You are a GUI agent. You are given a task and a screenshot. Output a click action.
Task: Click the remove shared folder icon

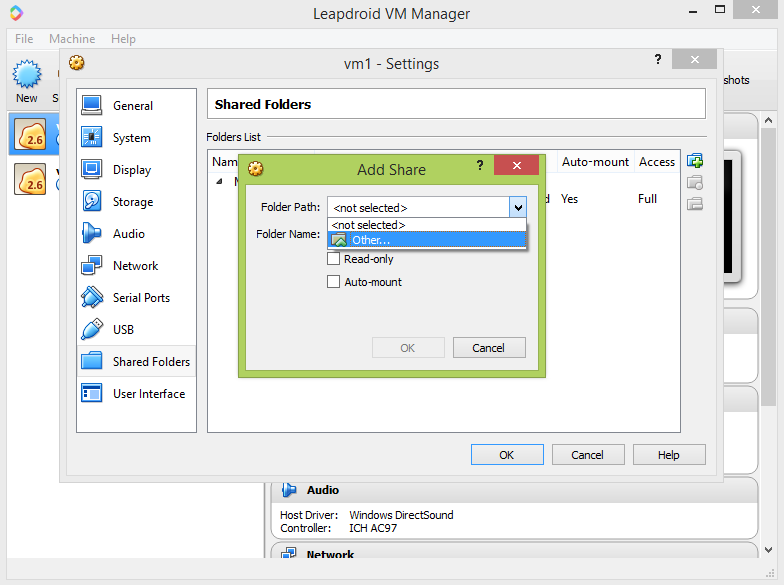tap(695, 204)
